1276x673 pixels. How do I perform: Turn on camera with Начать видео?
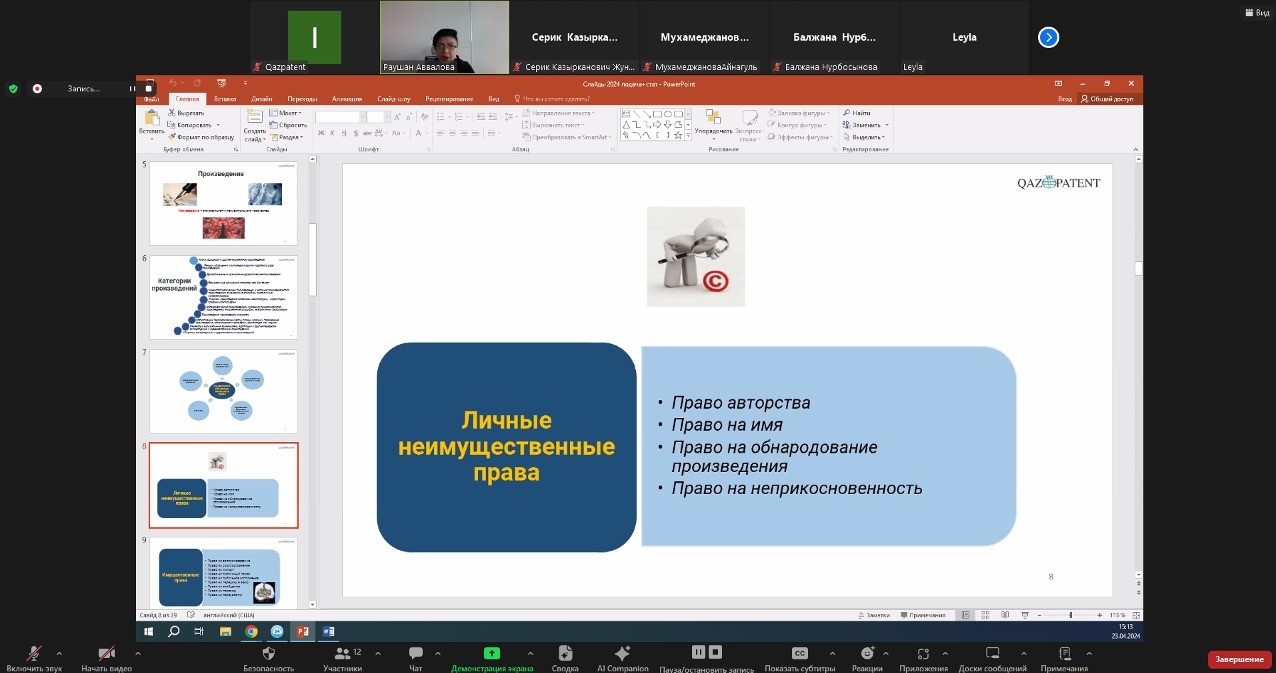(x=106, y=654)
